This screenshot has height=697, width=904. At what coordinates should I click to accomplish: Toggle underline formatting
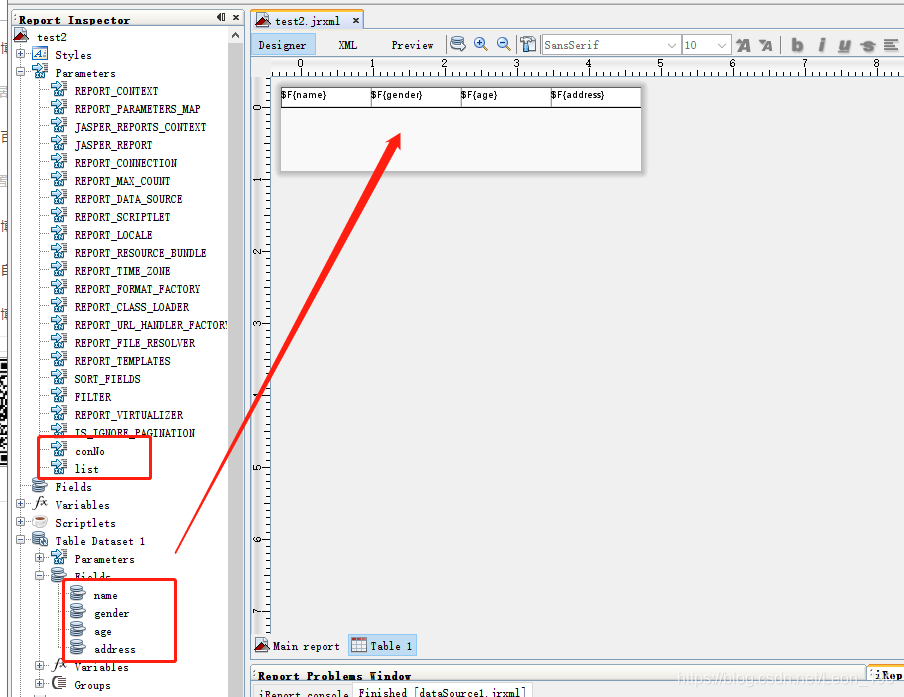click(x=845, y=45)
